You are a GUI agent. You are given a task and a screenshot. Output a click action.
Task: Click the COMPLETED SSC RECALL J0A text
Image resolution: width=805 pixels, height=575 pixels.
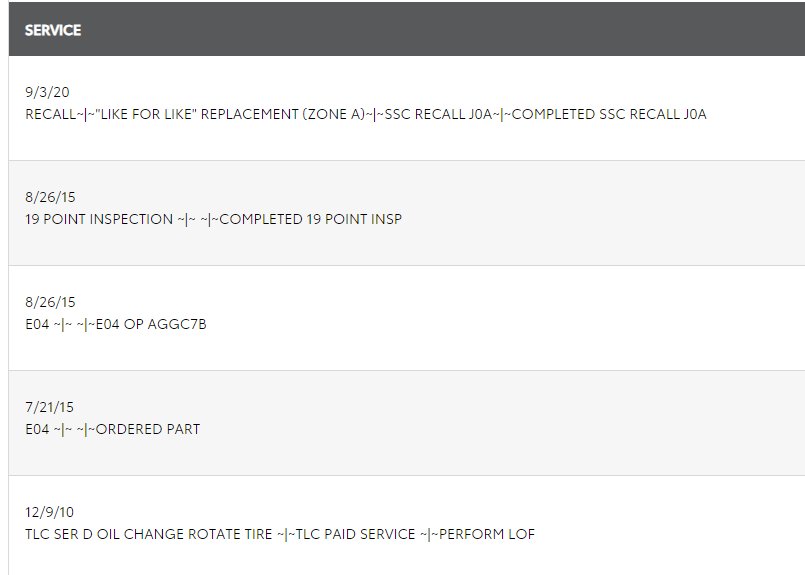(x=609, y=114)
